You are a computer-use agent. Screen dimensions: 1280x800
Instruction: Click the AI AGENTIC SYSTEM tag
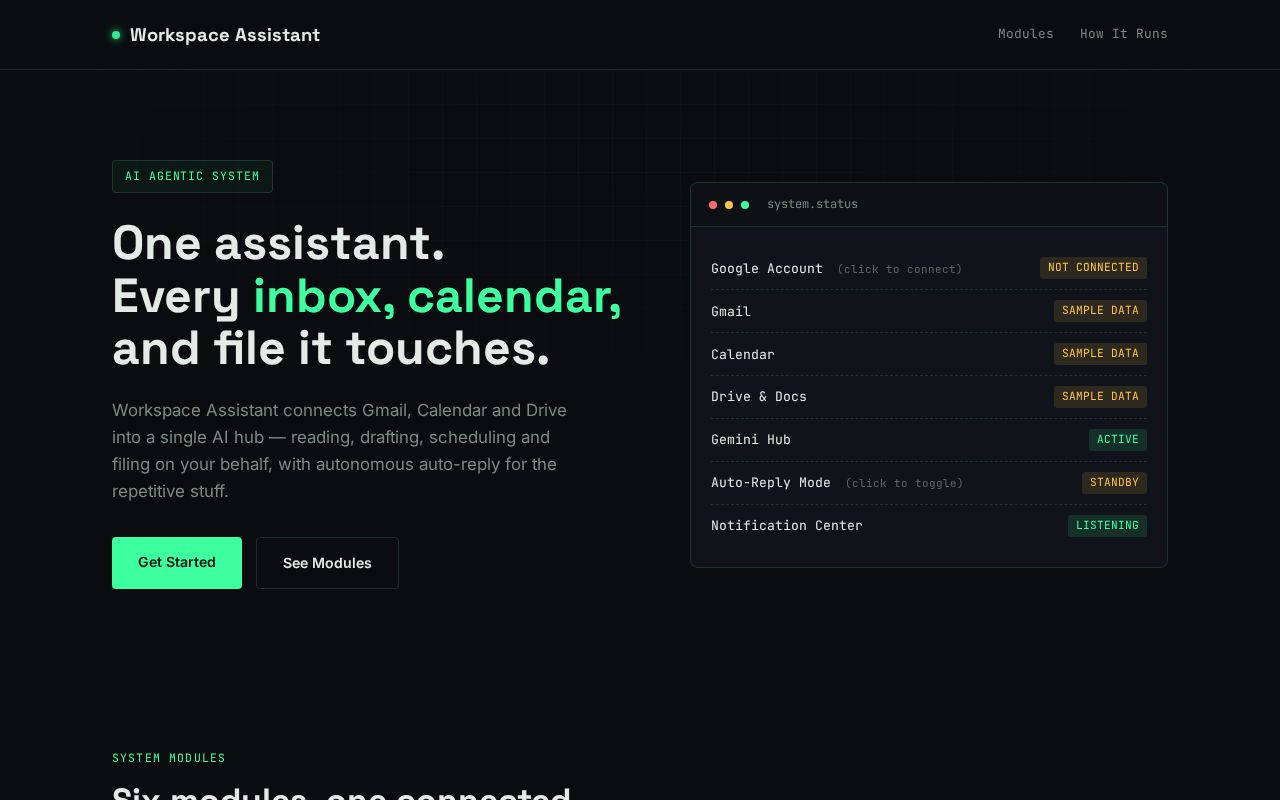(x=192, y=176)
